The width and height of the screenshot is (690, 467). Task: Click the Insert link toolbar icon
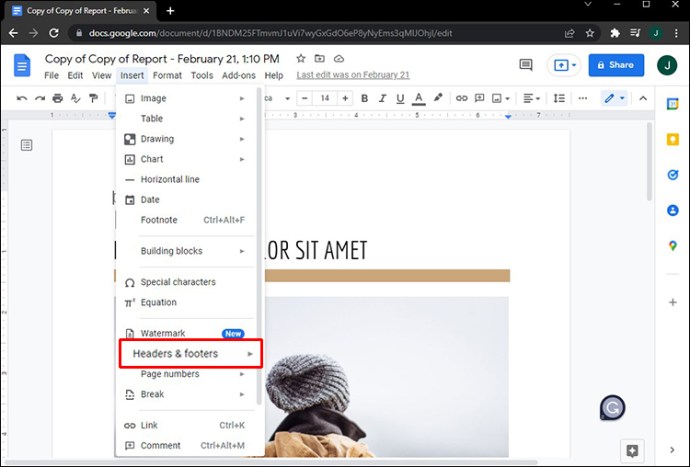click(x=462, y=98)
